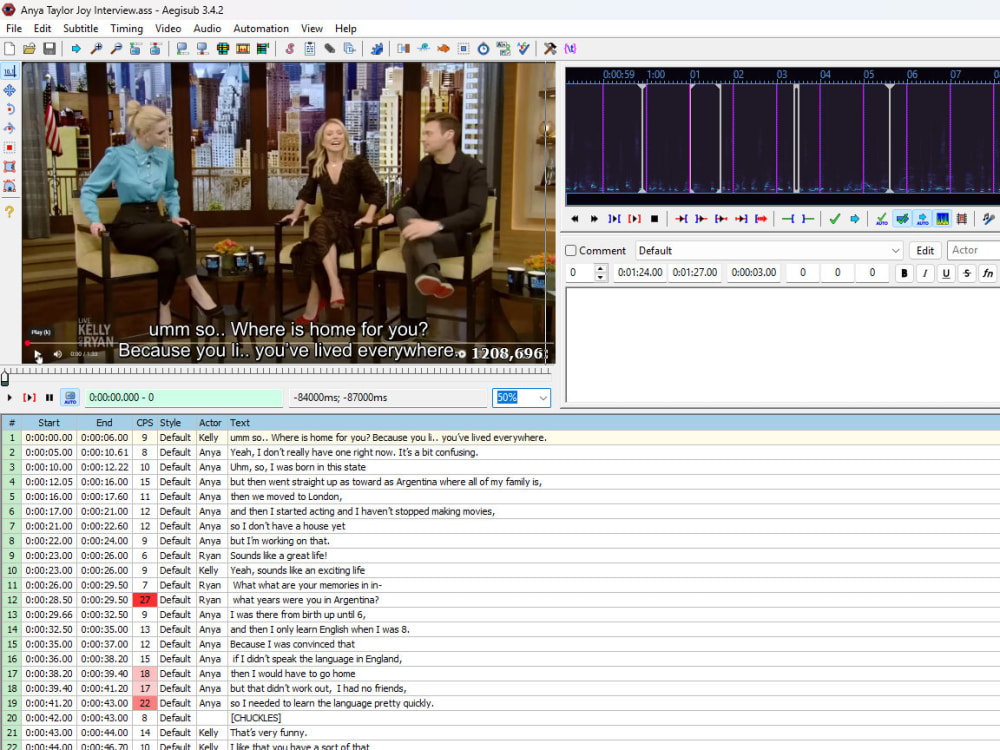Open the Jump To dialog
Screen dimensions: 1000x750
(x=76, y=48)
